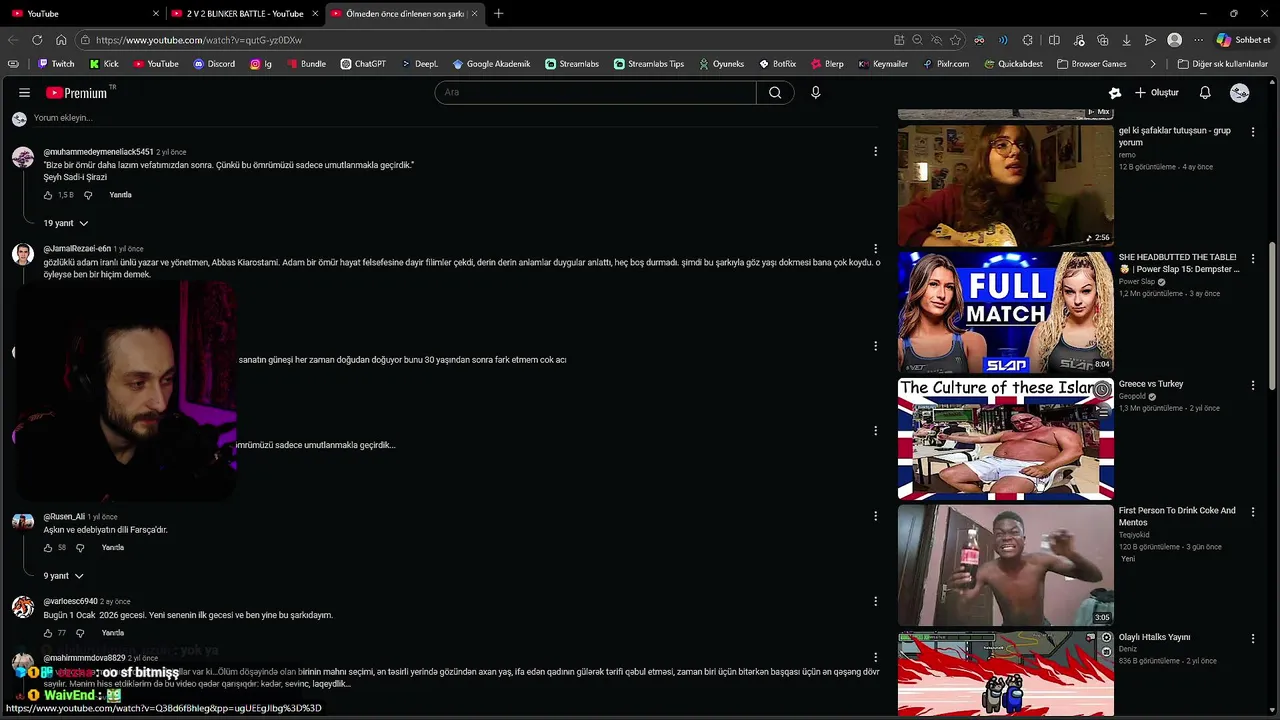Reply to @Rusen_Ali's comment with Yanıtla

coord(113,548)
